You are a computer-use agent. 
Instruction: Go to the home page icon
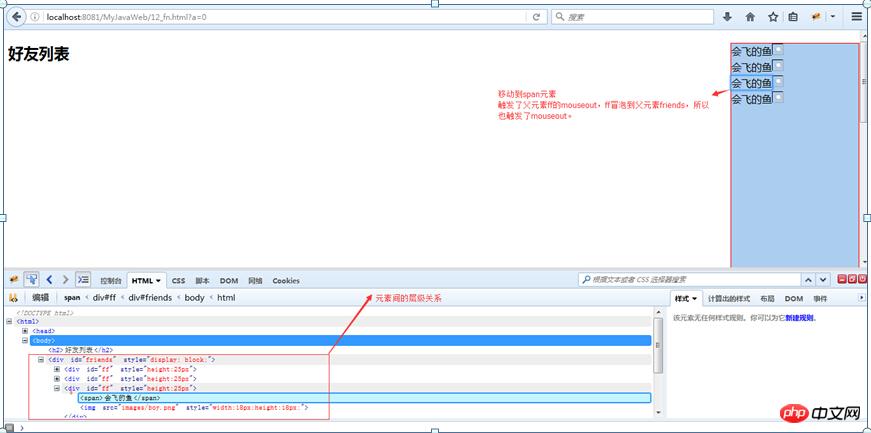750,17
